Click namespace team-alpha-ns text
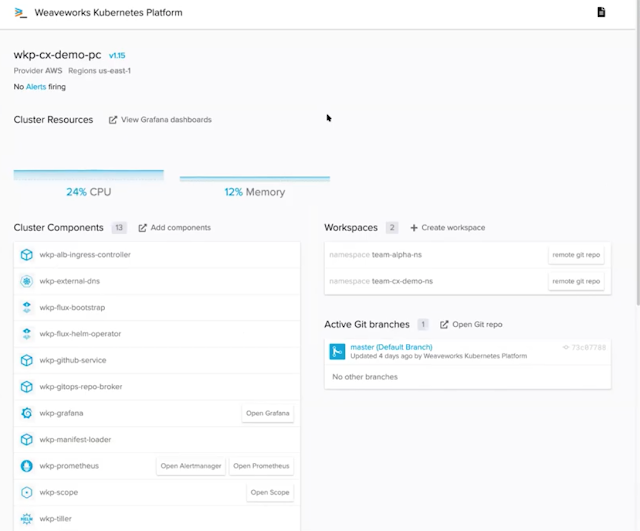The image size is (640, 531). click(376, 255)
